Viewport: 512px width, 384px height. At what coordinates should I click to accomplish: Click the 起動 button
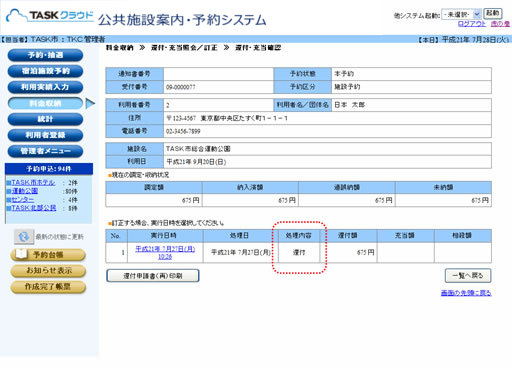(x=493, y=13)
